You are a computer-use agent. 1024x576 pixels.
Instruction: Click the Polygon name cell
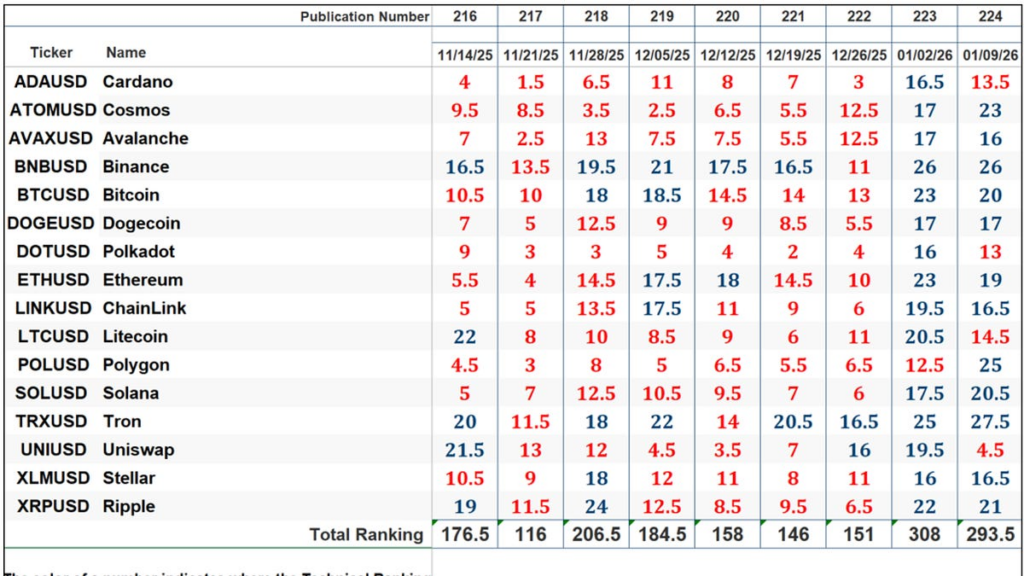click(x=136, y=364)
